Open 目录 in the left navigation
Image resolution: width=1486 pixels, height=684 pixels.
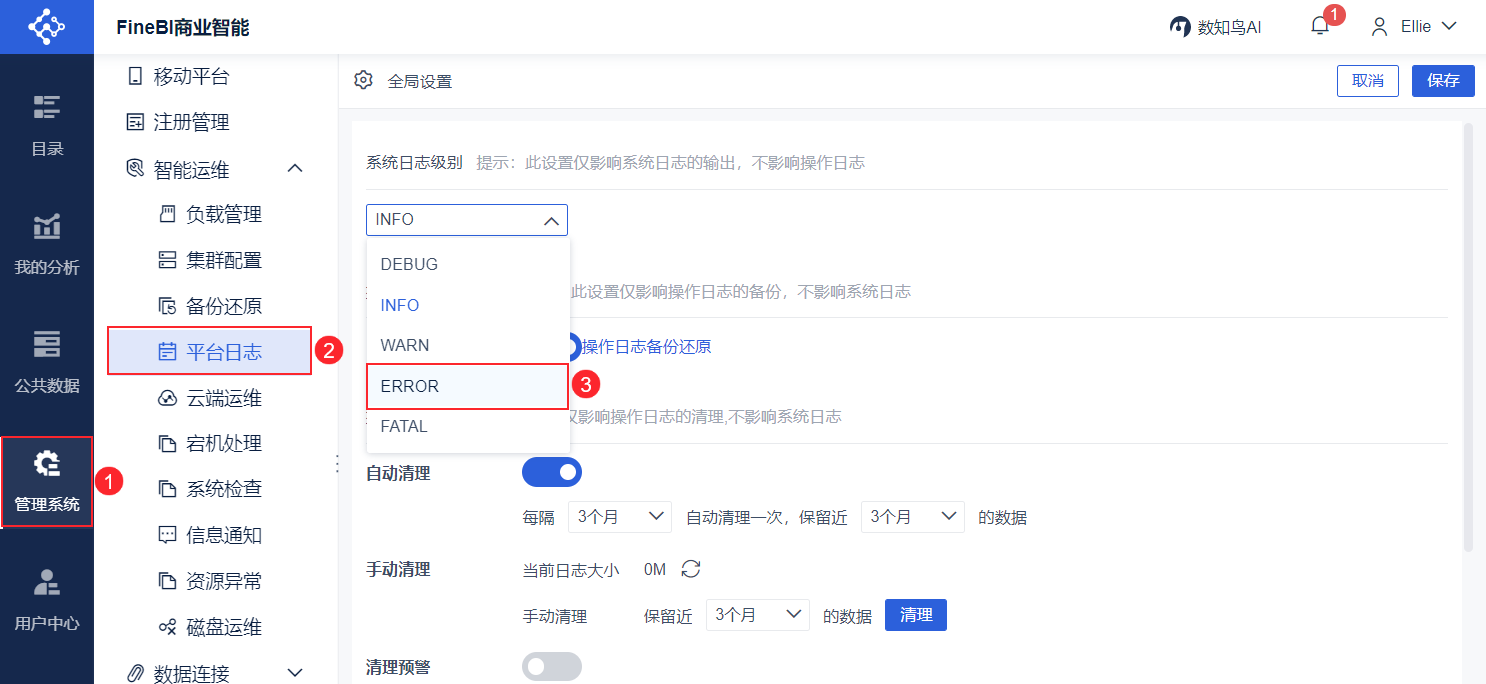click(x=47, y=125)
